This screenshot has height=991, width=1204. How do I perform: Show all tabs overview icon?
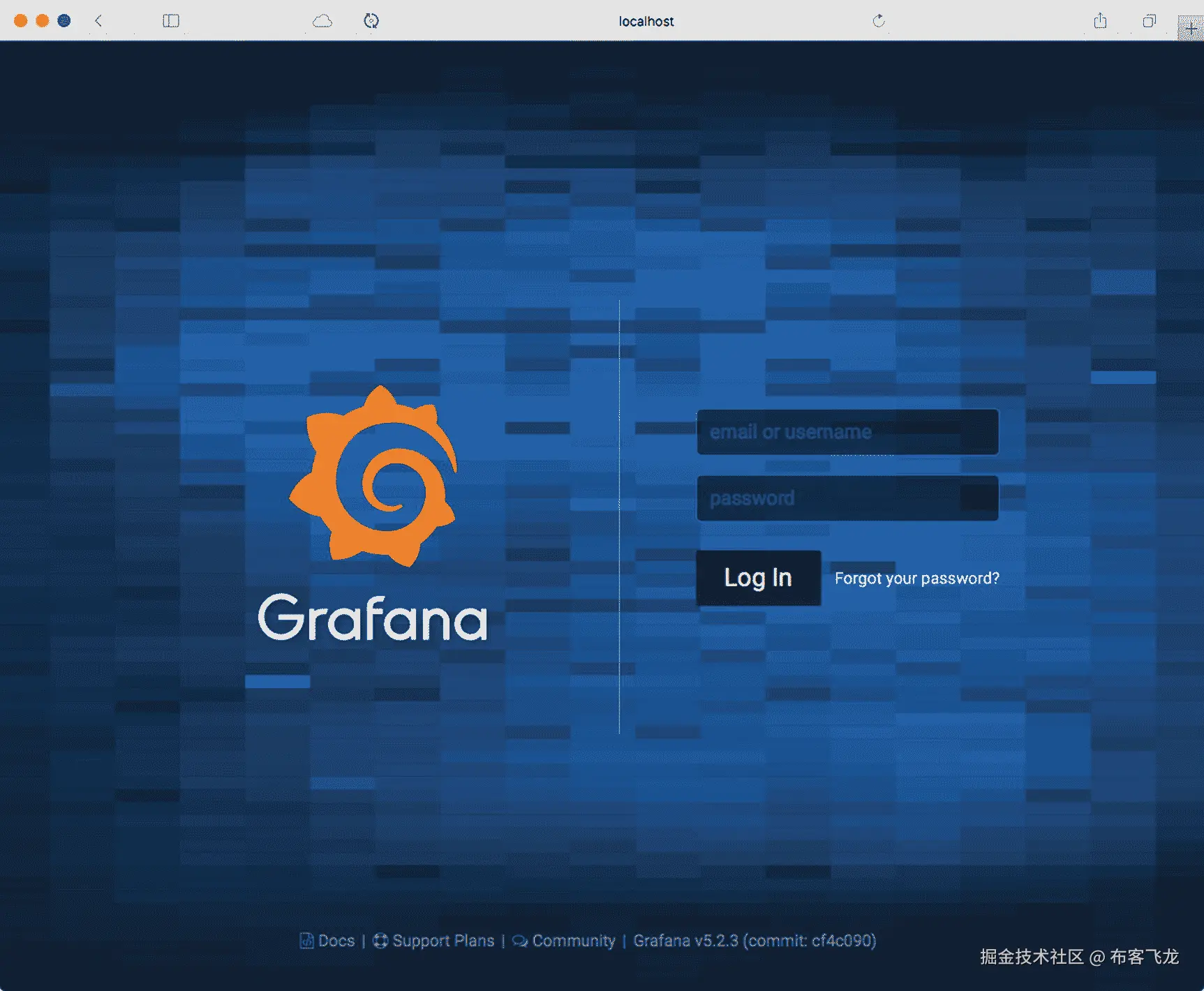point(1149,21)
